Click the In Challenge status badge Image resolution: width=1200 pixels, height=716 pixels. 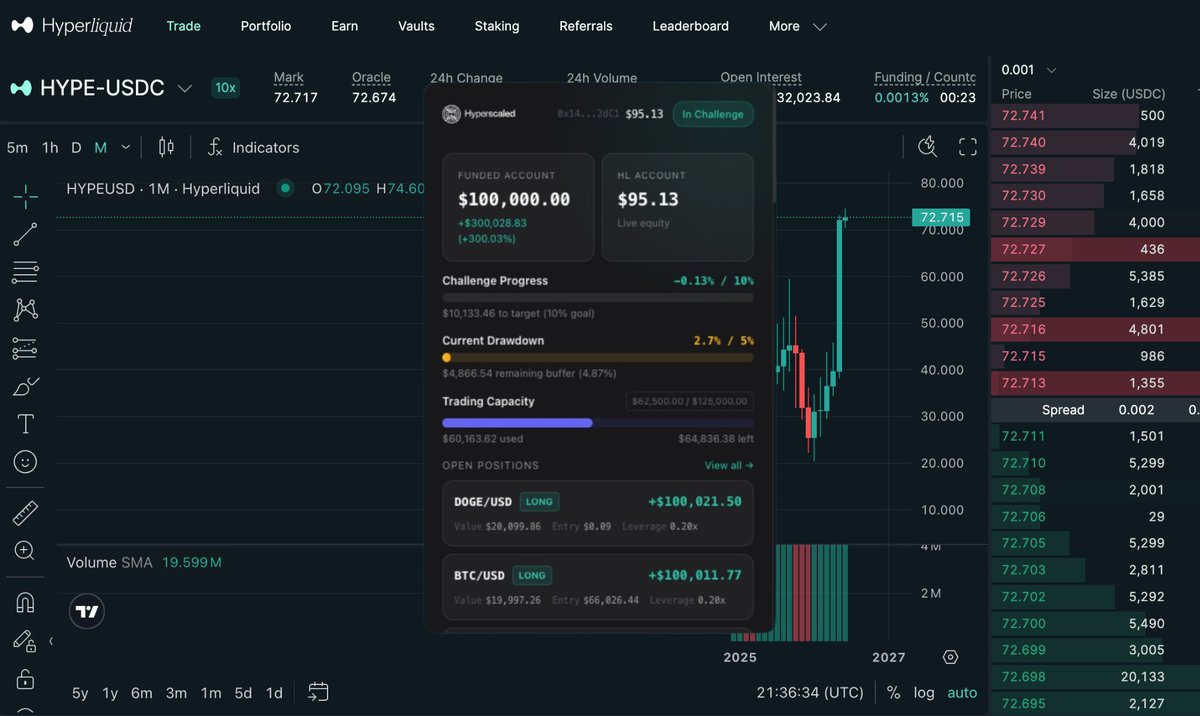pyautogui.click(x=713, y=114)
